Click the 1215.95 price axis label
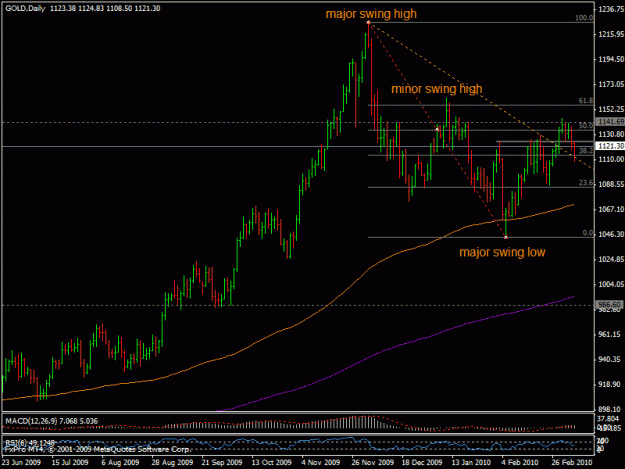This screenshot has height=469, width=625. pyautogui.click(x=611, y=34)
